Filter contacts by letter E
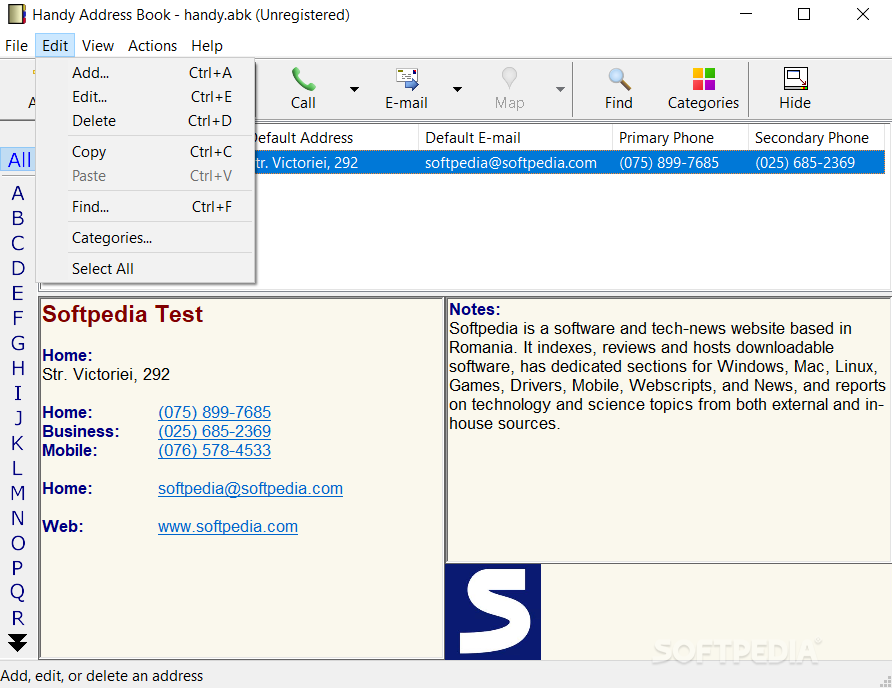This screenshot has height=688, width=892. click(x=18, y=294)
